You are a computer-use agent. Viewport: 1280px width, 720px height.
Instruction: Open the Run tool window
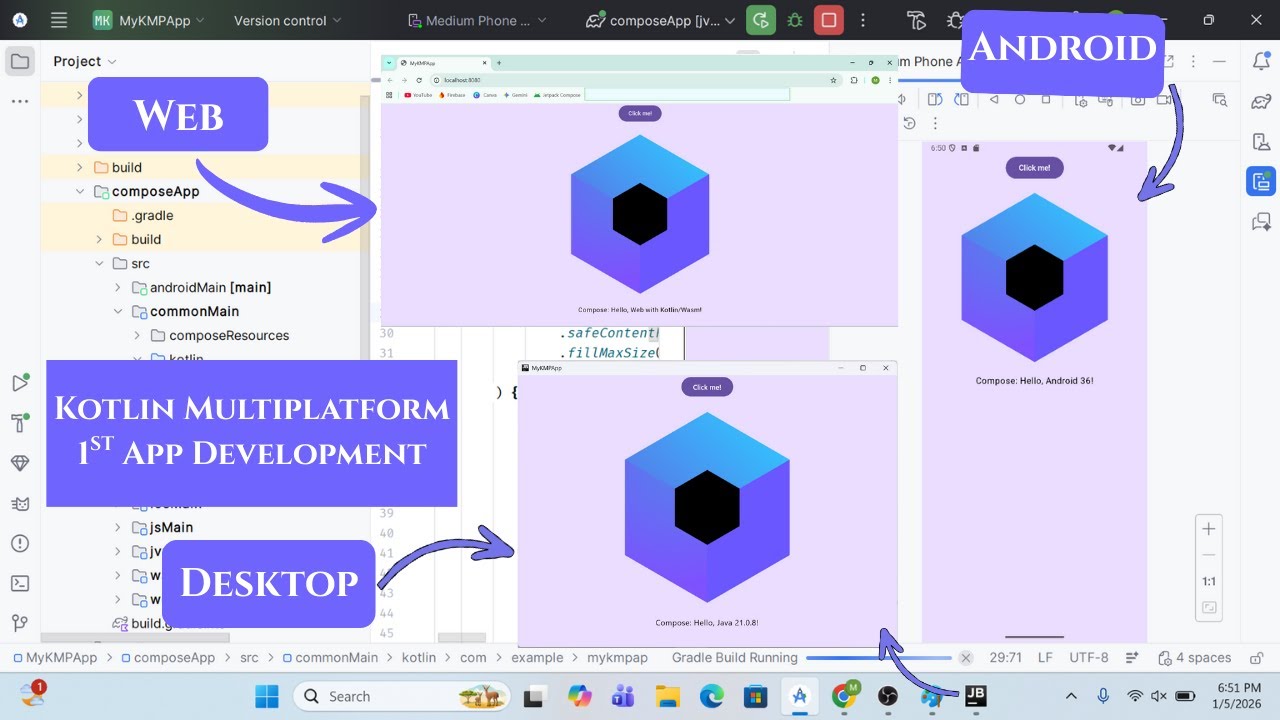(20, 383)
